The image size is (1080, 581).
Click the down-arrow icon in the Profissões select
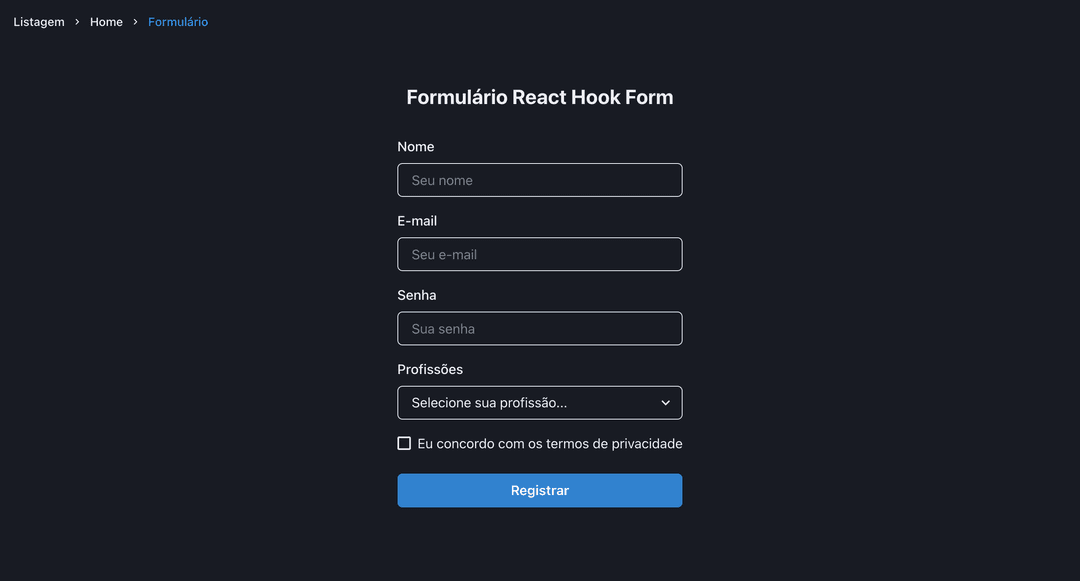665,403
